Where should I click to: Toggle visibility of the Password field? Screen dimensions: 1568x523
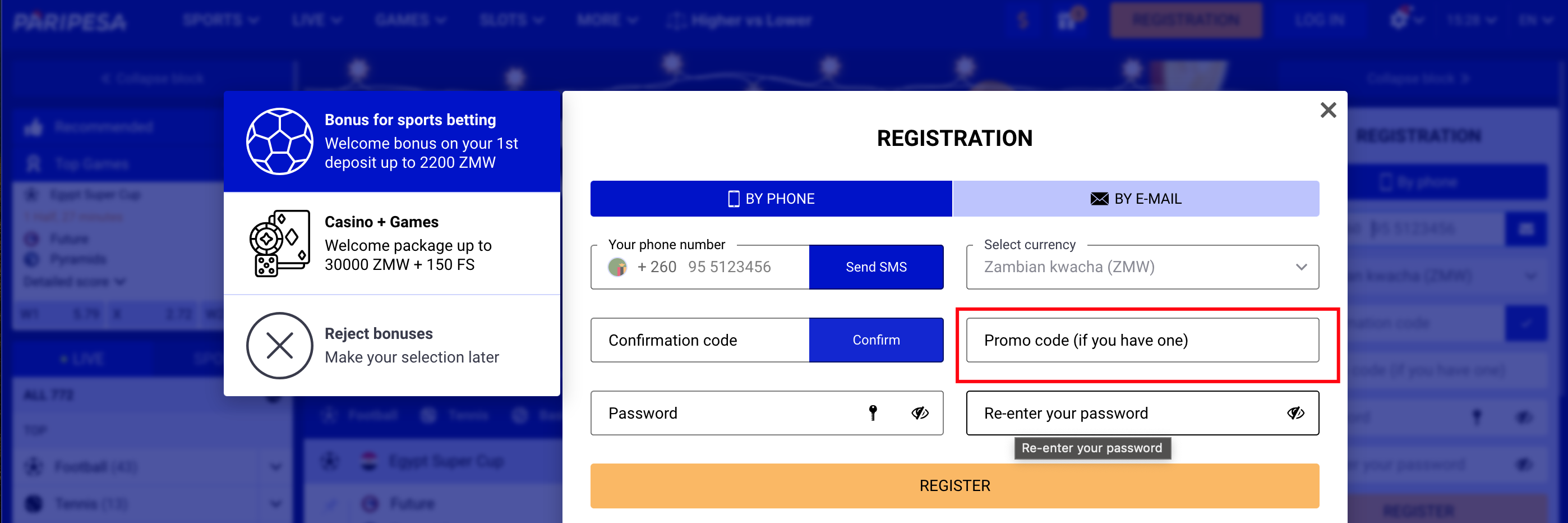pos(920,413)
